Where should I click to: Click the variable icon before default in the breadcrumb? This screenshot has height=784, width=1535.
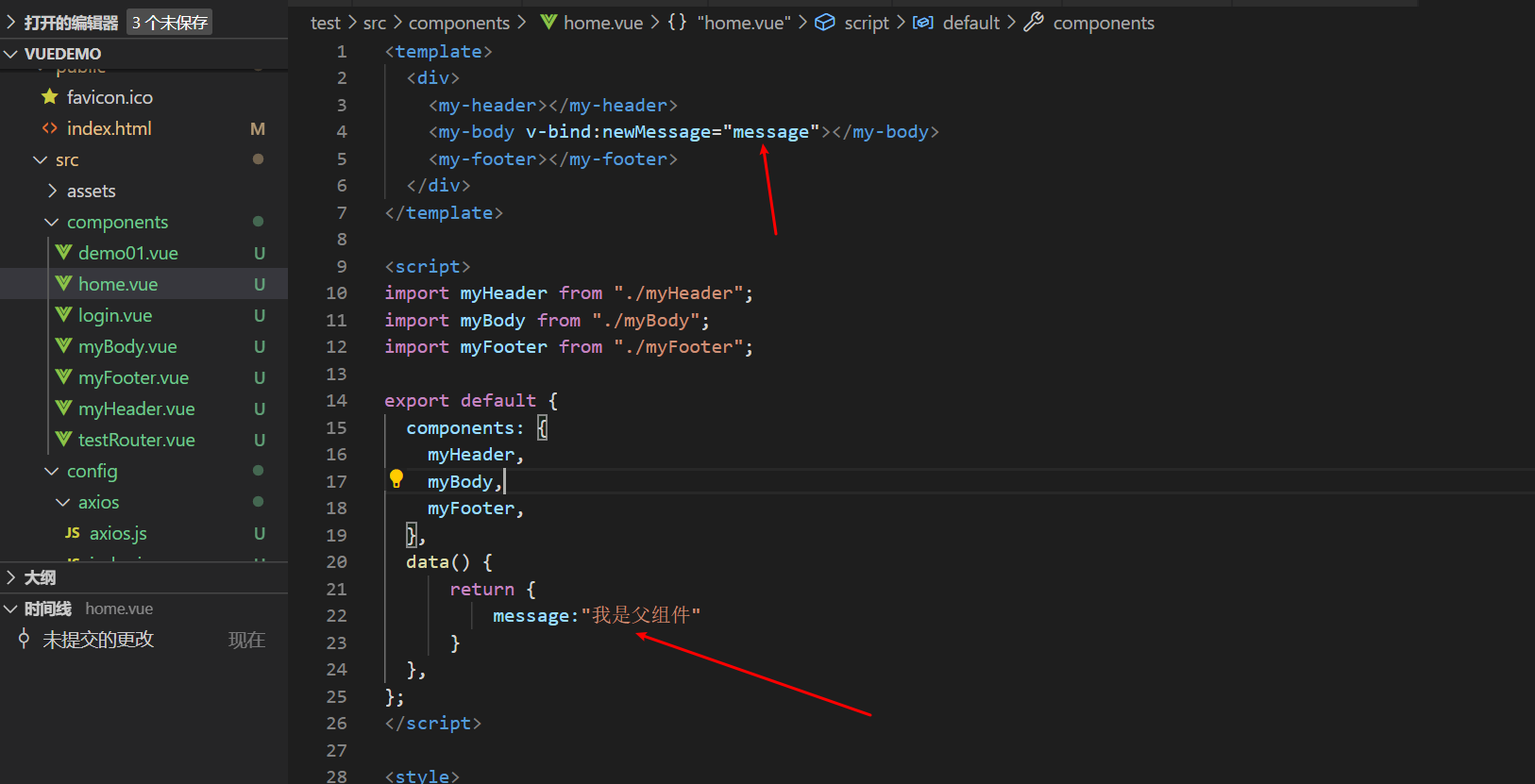point(923,22)
